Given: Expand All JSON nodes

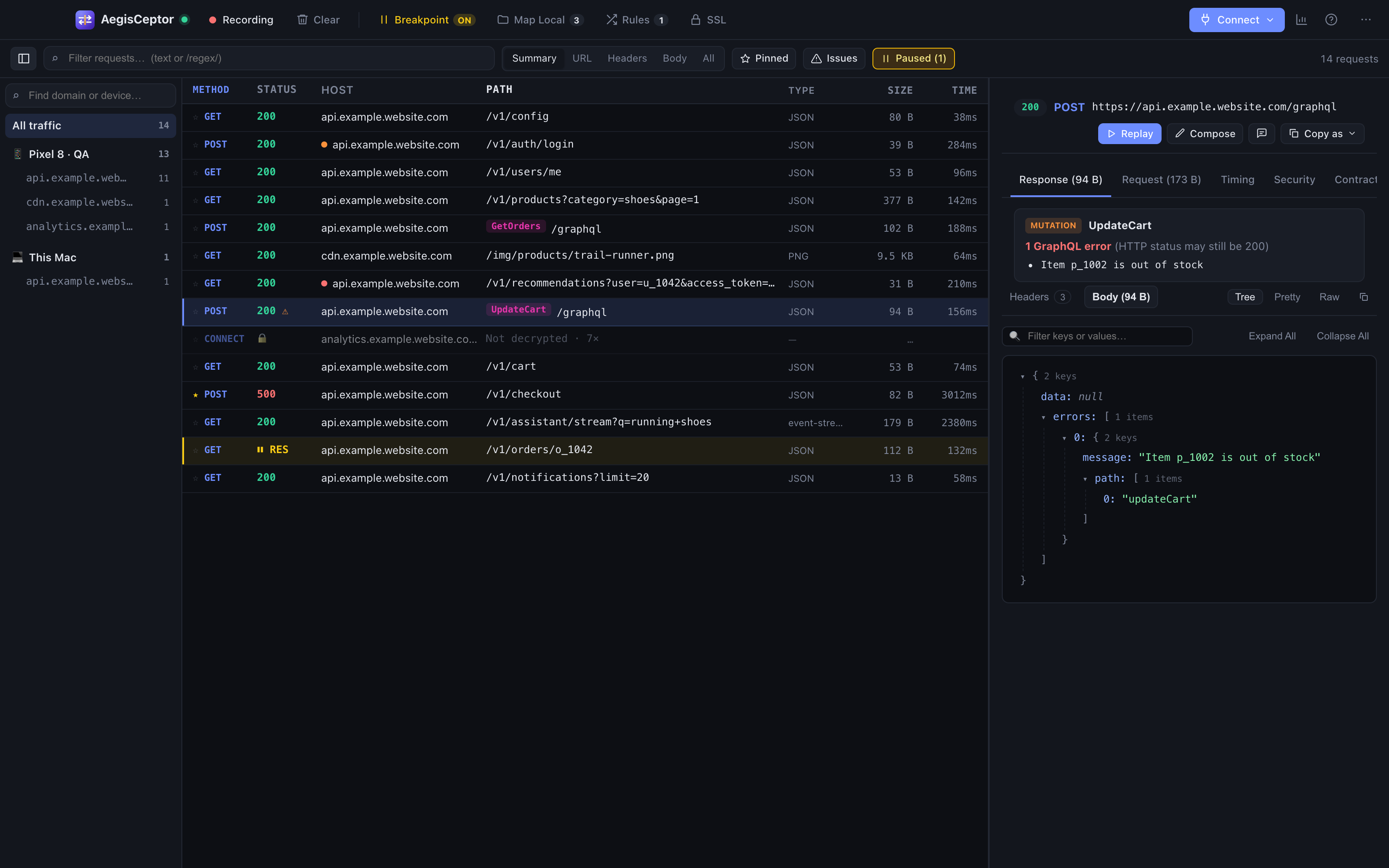Looking at the screenshot, I should 1272,336.
